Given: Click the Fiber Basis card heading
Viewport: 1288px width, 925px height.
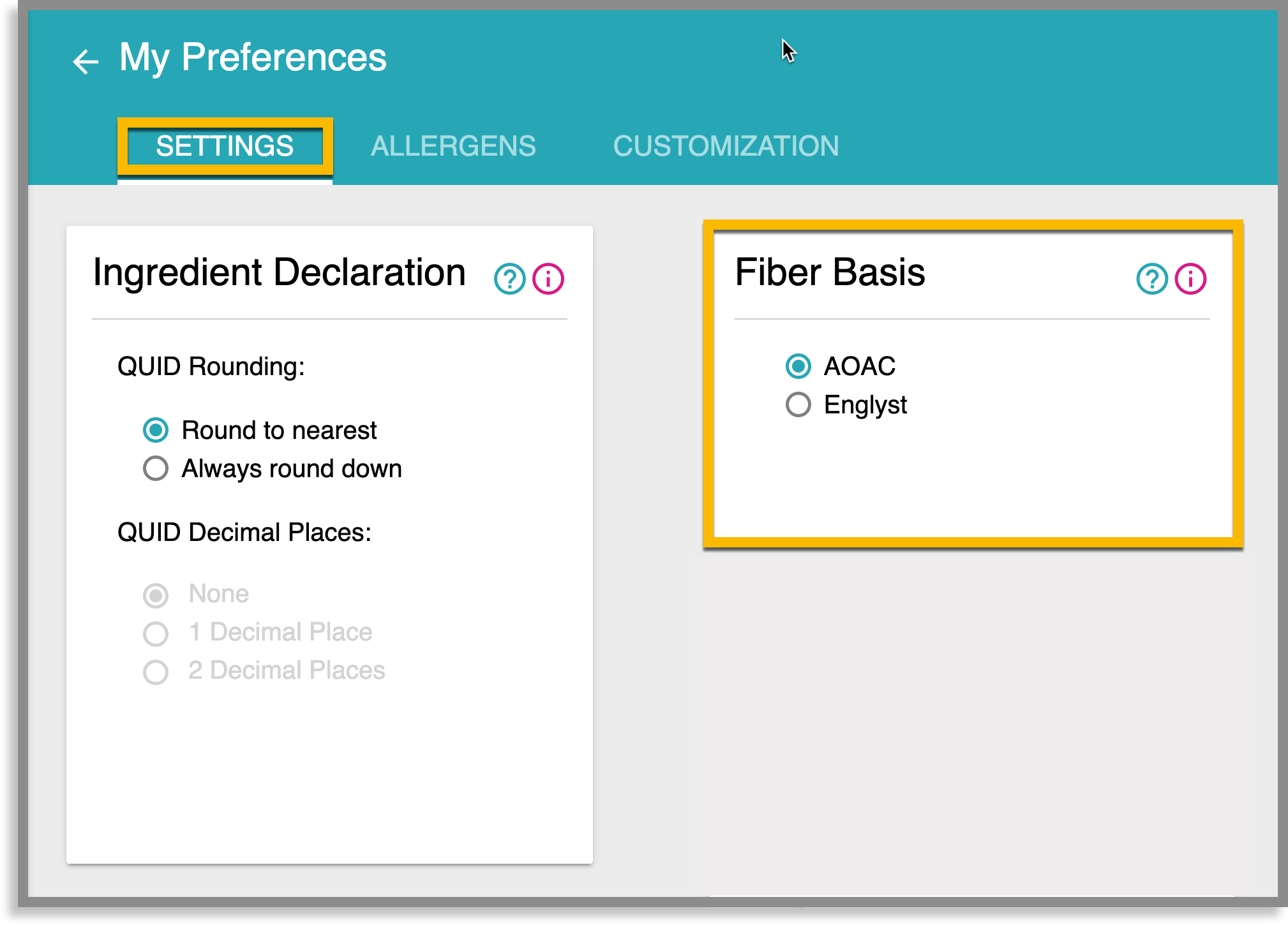Looking at the screenshot, I should click(x=830, y=272).
